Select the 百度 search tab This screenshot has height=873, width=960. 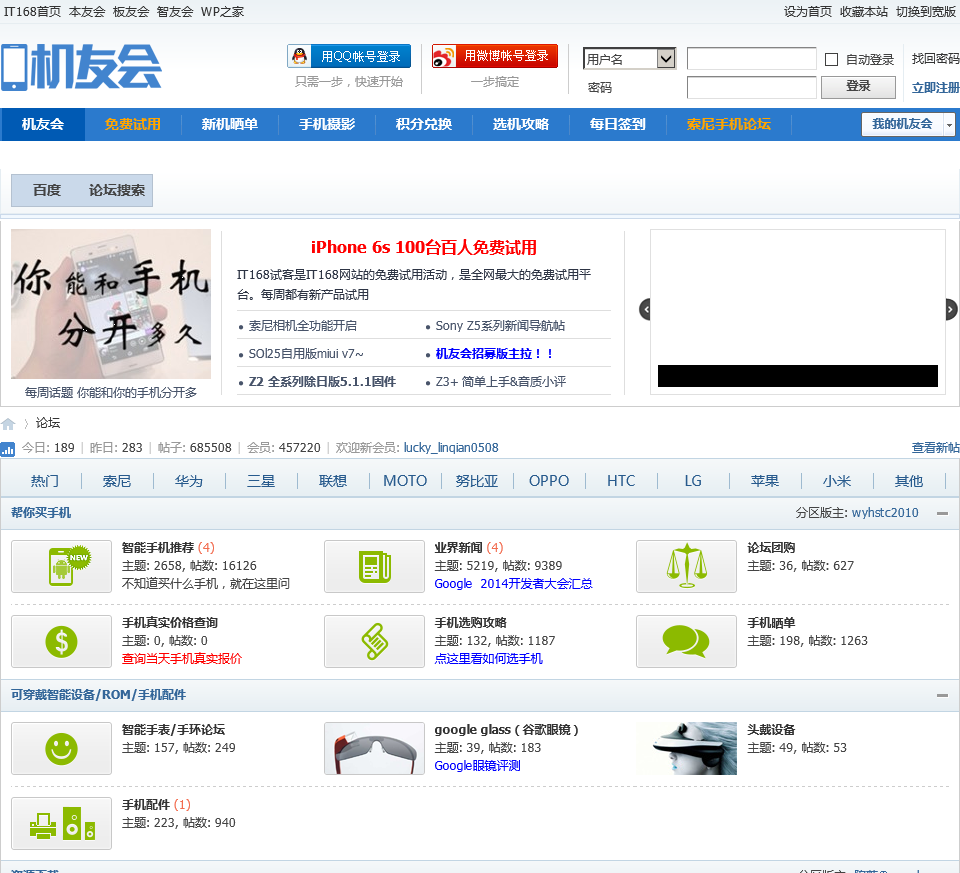point(47,190)
